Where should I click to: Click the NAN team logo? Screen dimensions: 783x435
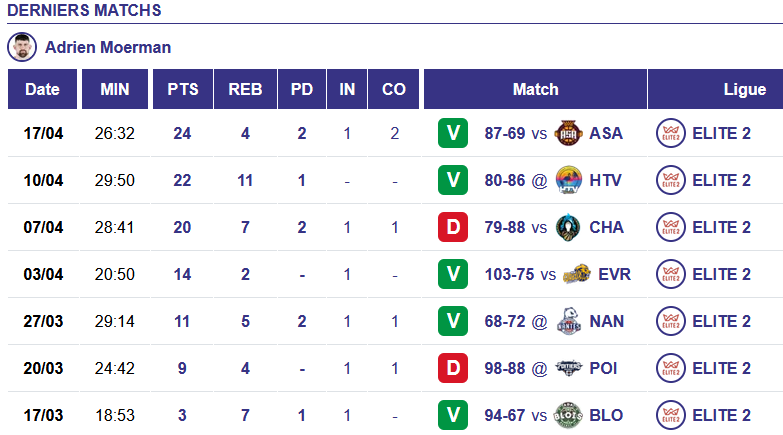[568, 321]
